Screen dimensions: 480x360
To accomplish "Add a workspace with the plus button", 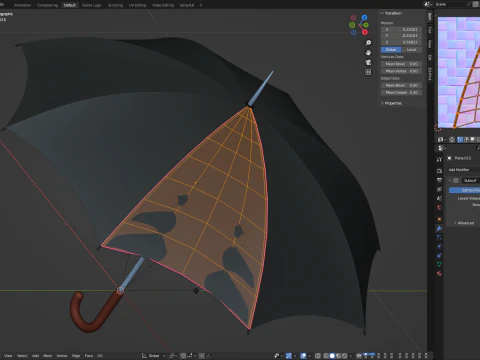I will click(201, 5).
